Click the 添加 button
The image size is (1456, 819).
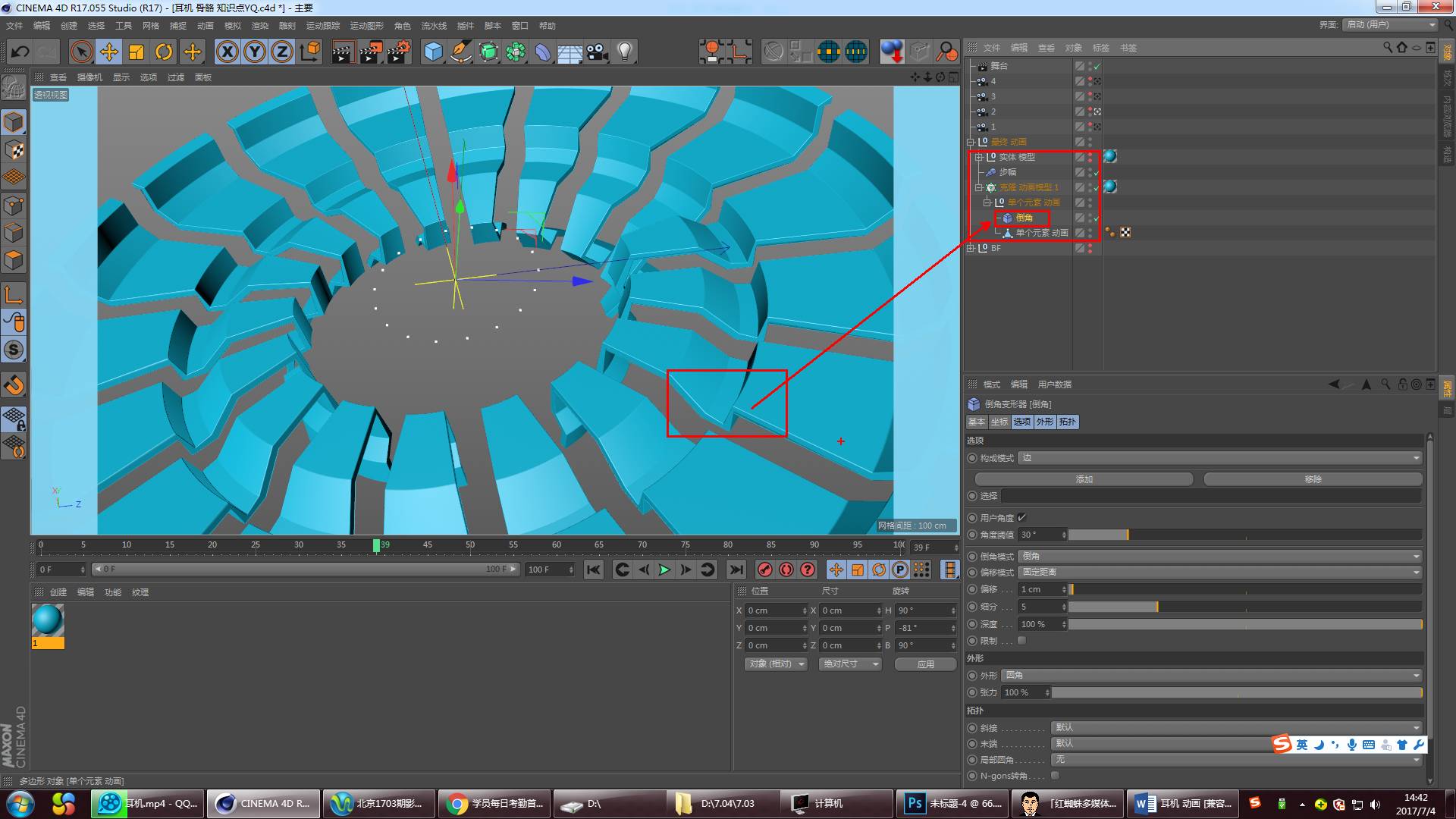pos(1084,479)
